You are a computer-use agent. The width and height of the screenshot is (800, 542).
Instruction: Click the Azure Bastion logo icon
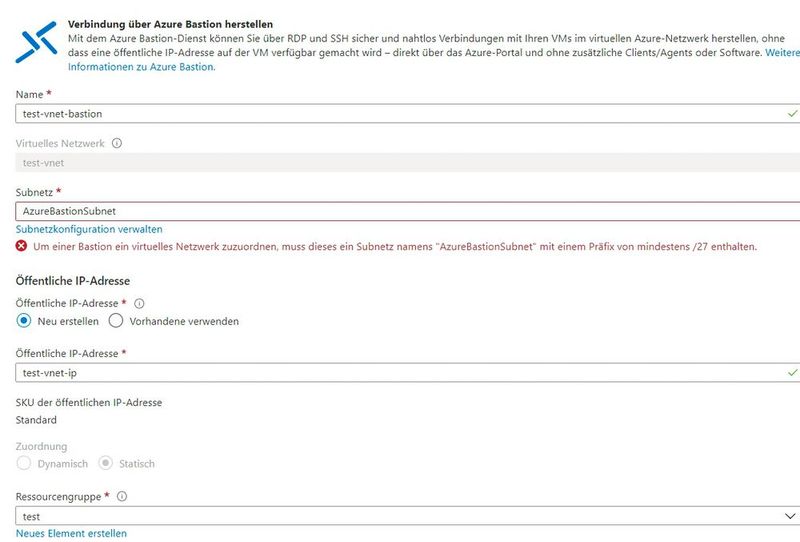coord(36,42)
